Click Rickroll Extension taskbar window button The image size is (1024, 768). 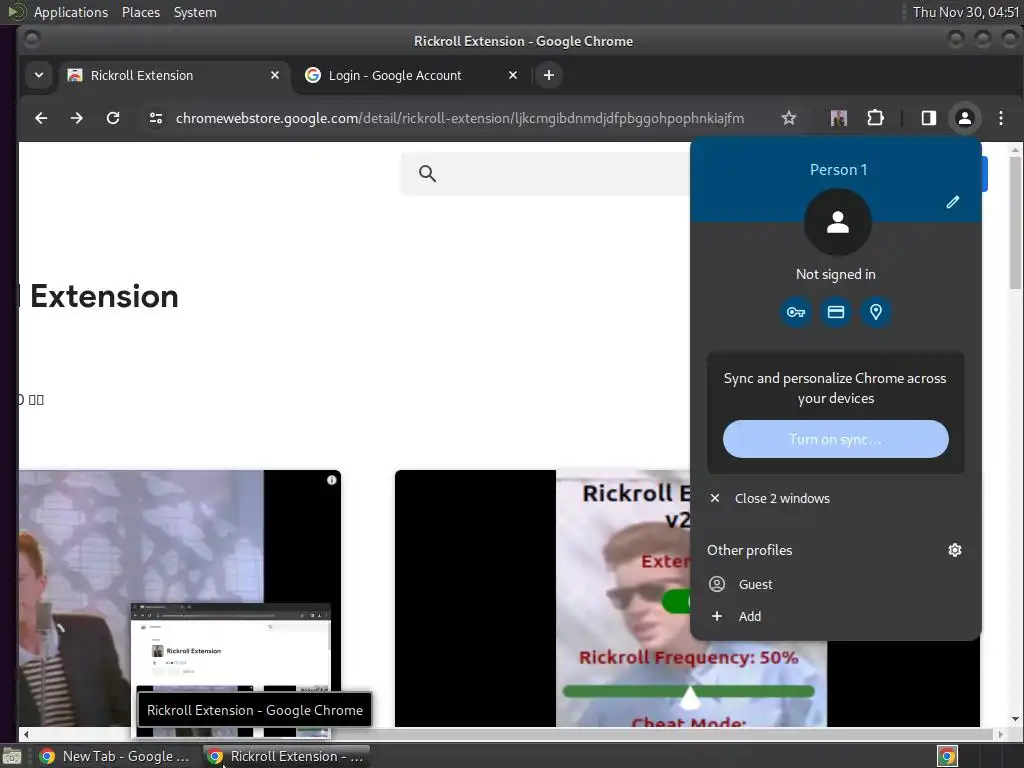[285, 756]
